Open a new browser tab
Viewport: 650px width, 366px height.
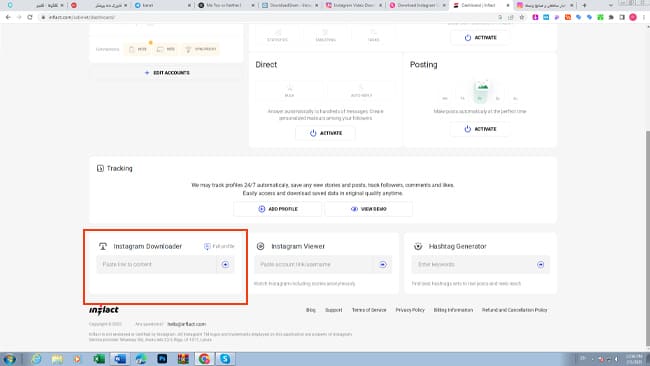585,5
